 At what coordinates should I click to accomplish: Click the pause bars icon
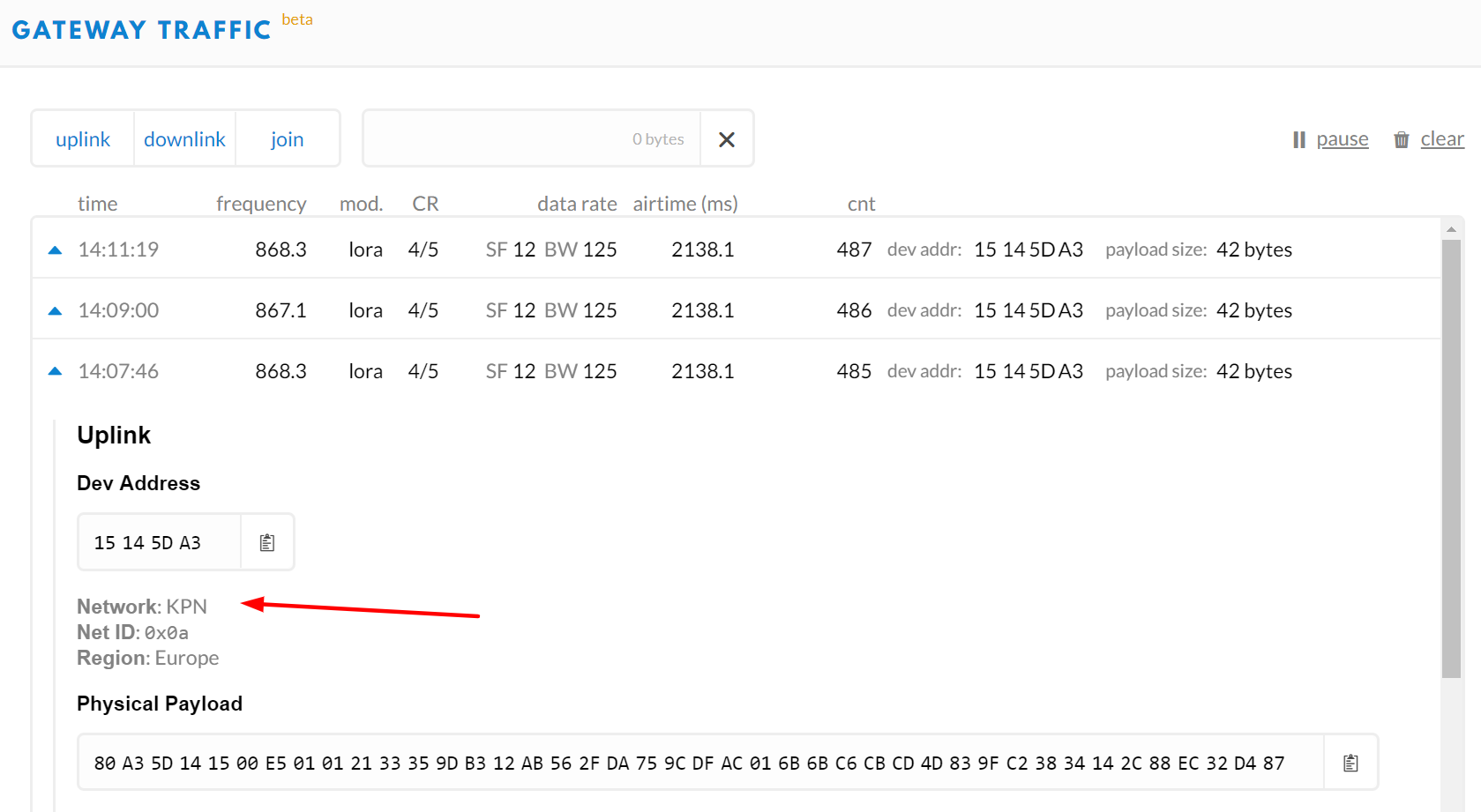coord(1298,139)
